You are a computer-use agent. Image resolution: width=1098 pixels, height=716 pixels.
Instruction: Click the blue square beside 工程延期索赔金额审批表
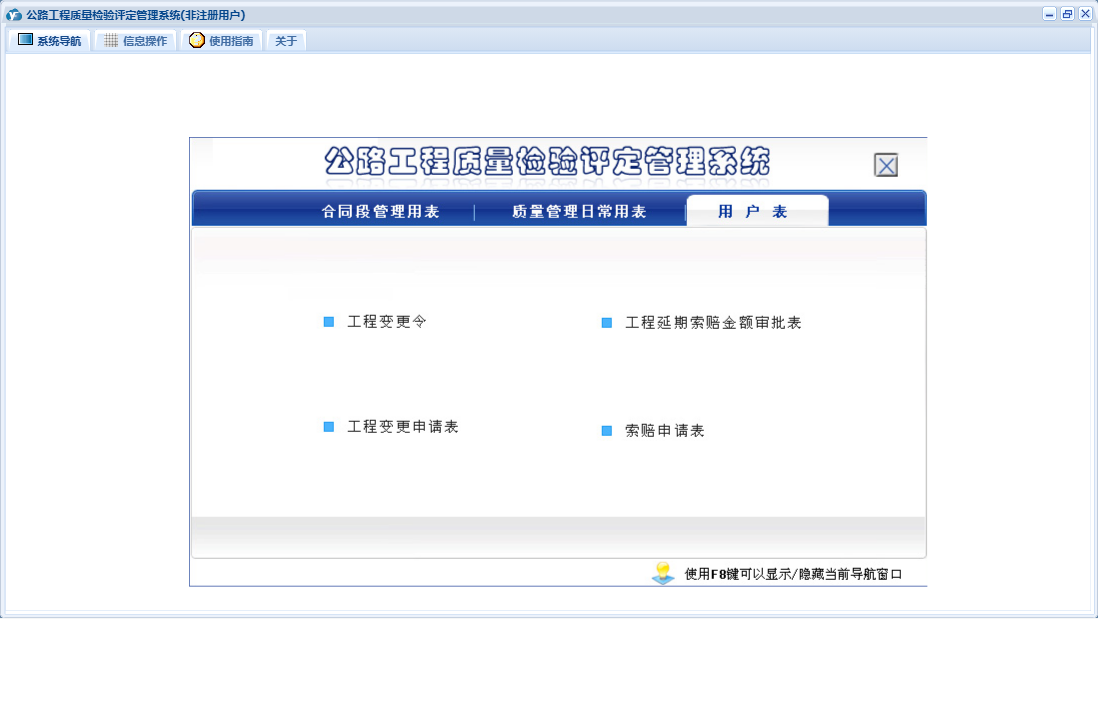pyautogui.click(x=607, y=323)
